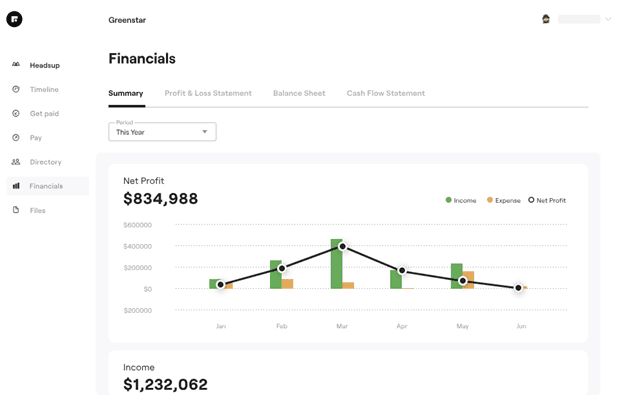The width and height of the screenshot is (624, 395).
Task: Open the Pay section
Action: pos(36,138)
